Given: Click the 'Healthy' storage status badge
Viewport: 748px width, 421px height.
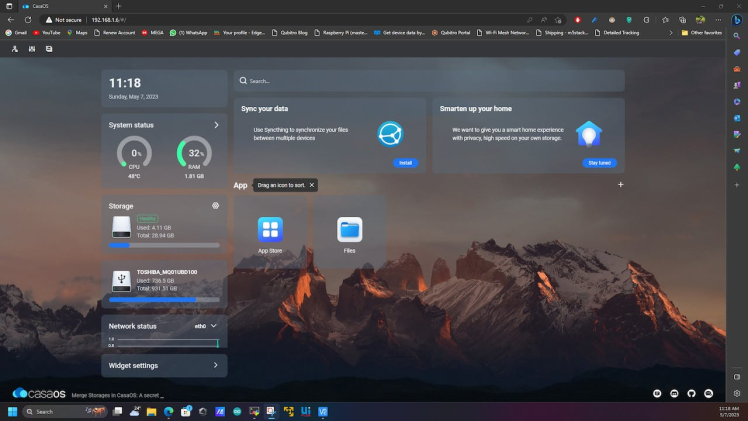Looking at the screenshot, I should click(x=147, y=218).
